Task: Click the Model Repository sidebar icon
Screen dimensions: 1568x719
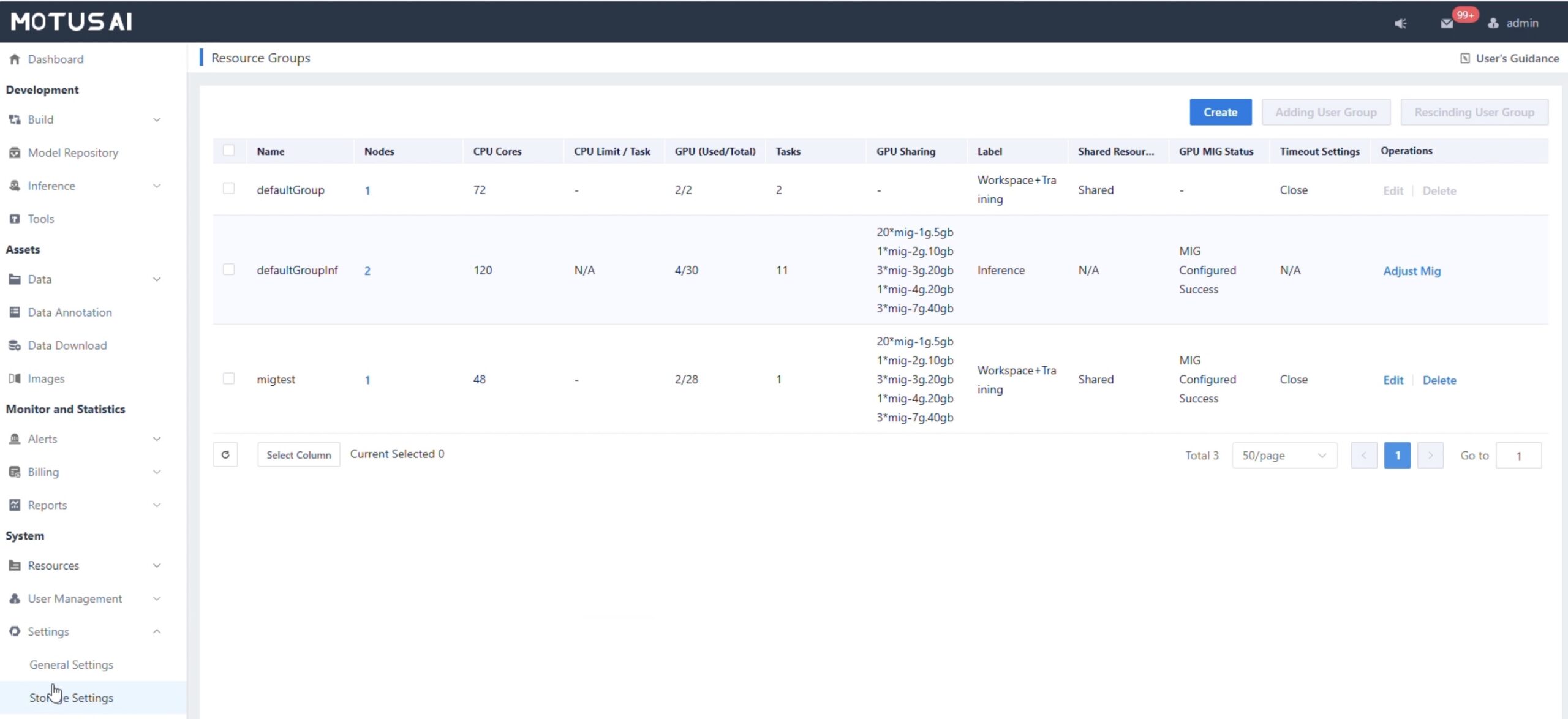Action: click(15, 152)
